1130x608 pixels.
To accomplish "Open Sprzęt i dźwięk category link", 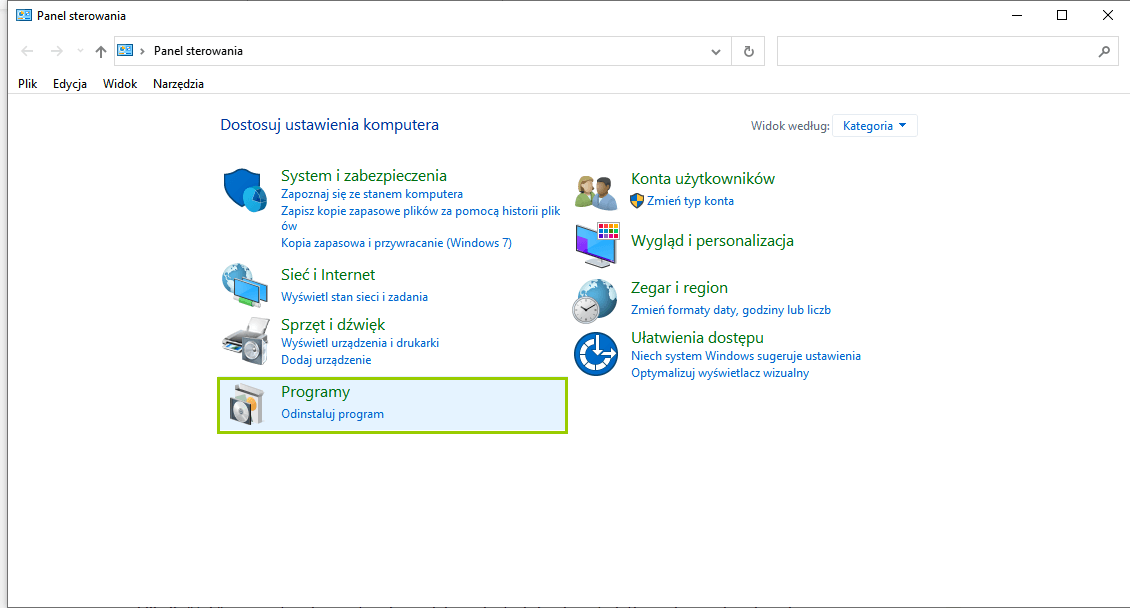I will coord(333,325).
